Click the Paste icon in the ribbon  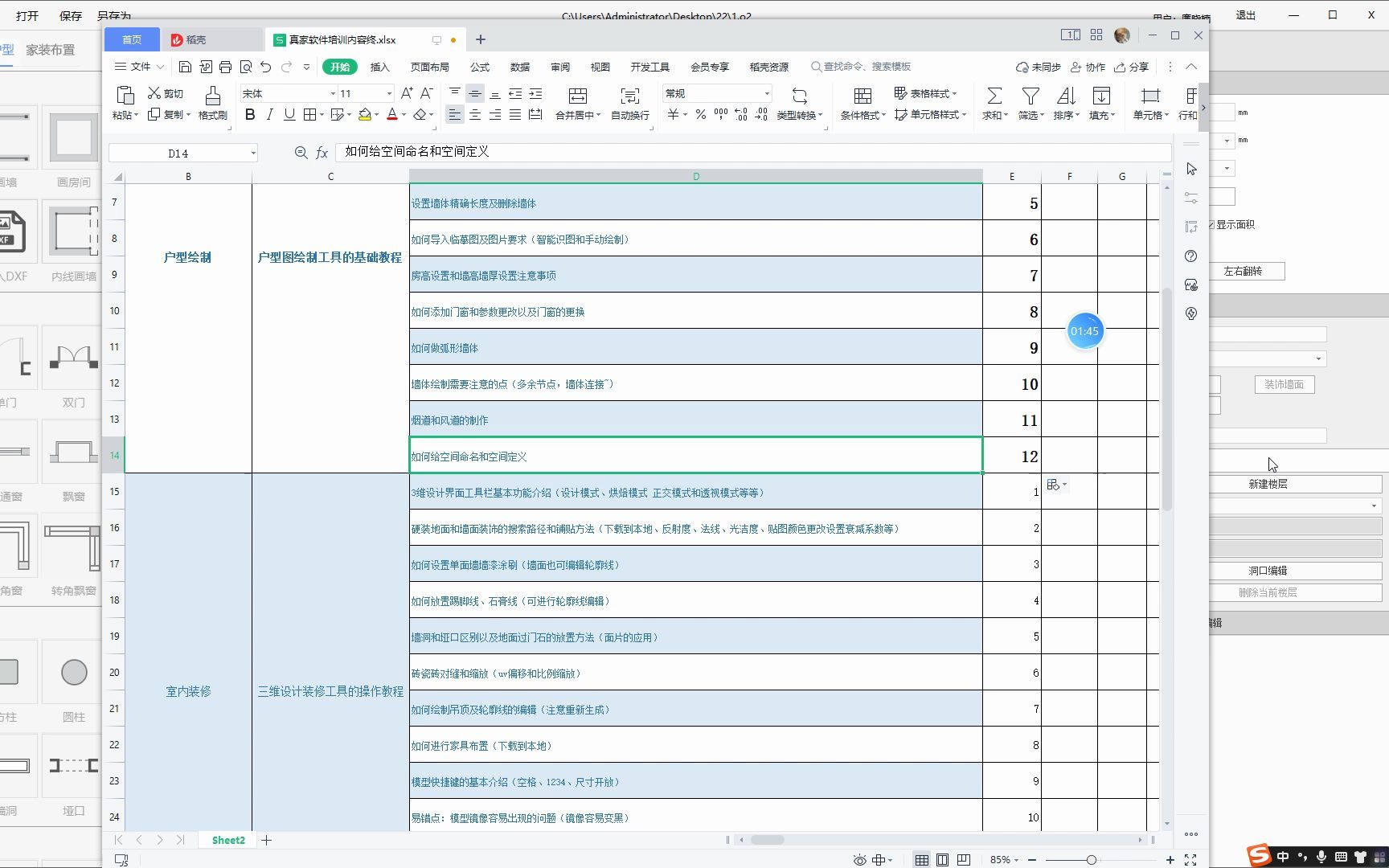pyautogui.click(x=125, y=95)
